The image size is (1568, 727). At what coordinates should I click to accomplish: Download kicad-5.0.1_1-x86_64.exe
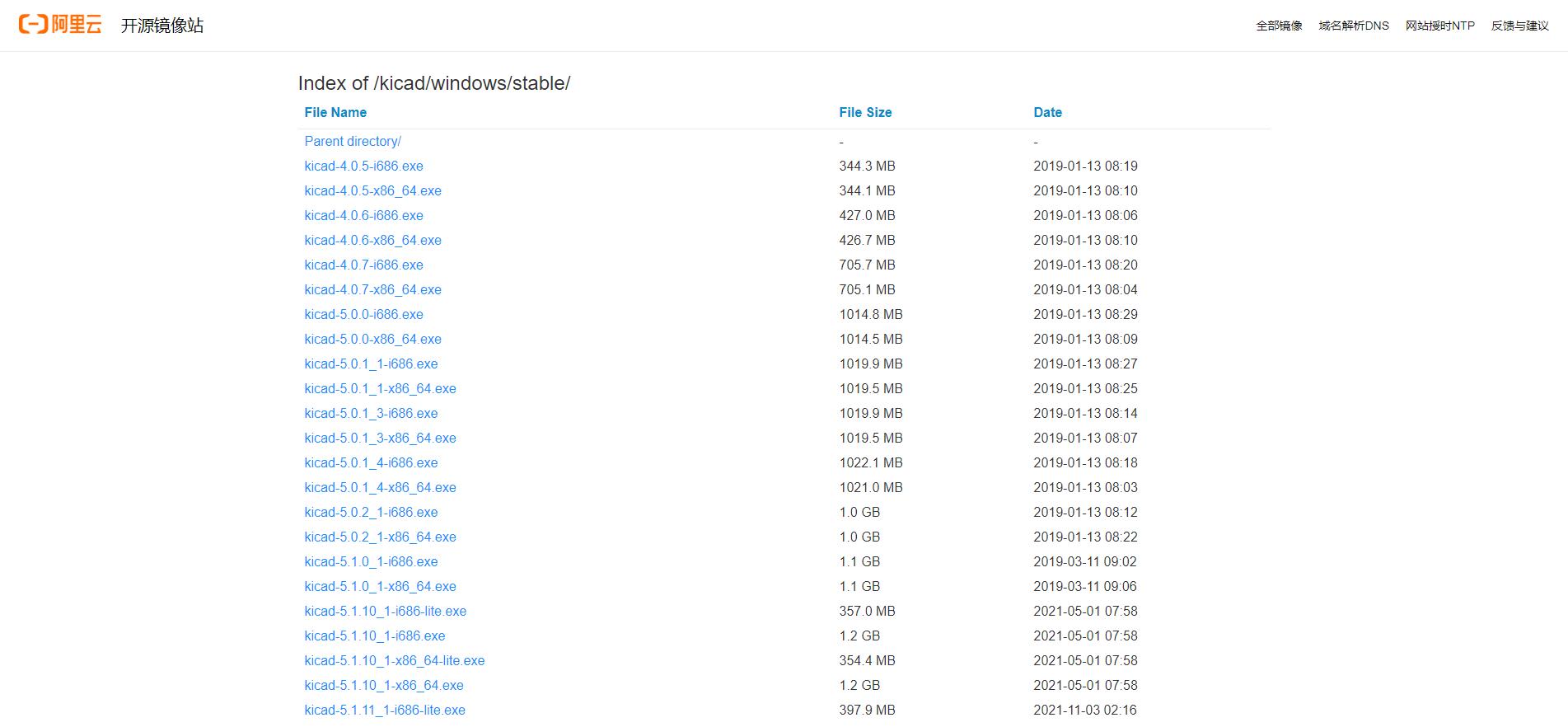[380, 388]
